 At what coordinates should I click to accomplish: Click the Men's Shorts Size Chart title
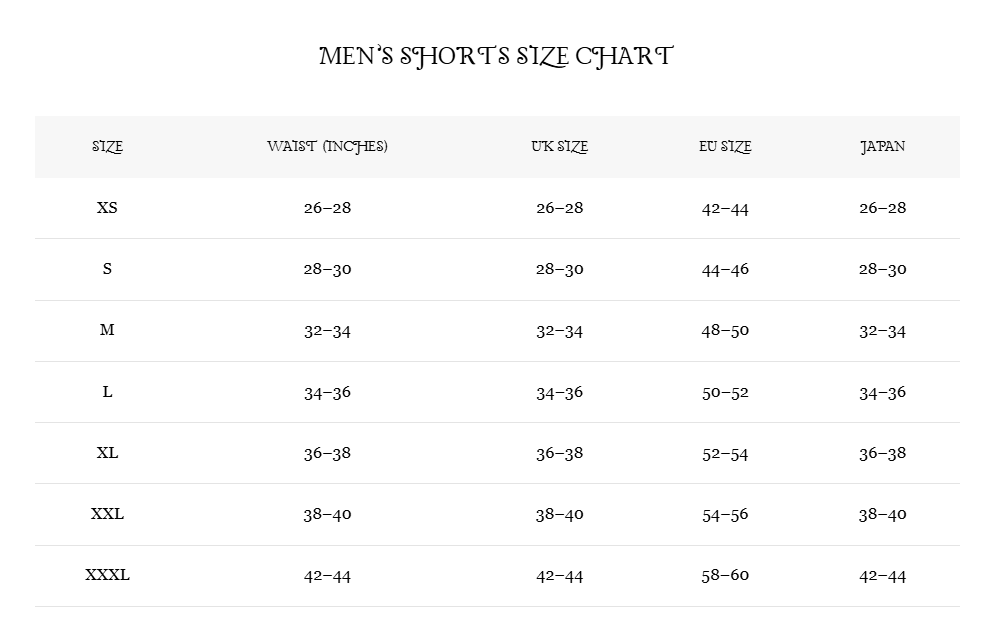pyautogui.click(x=496, y=56)
